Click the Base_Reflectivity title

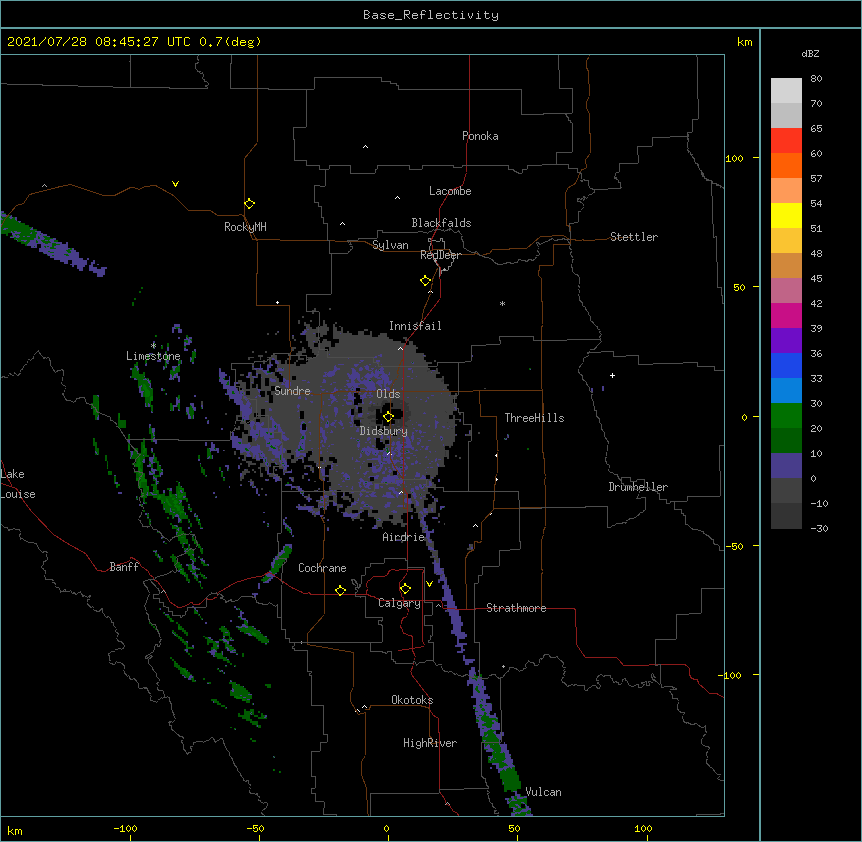coord(431,15)
